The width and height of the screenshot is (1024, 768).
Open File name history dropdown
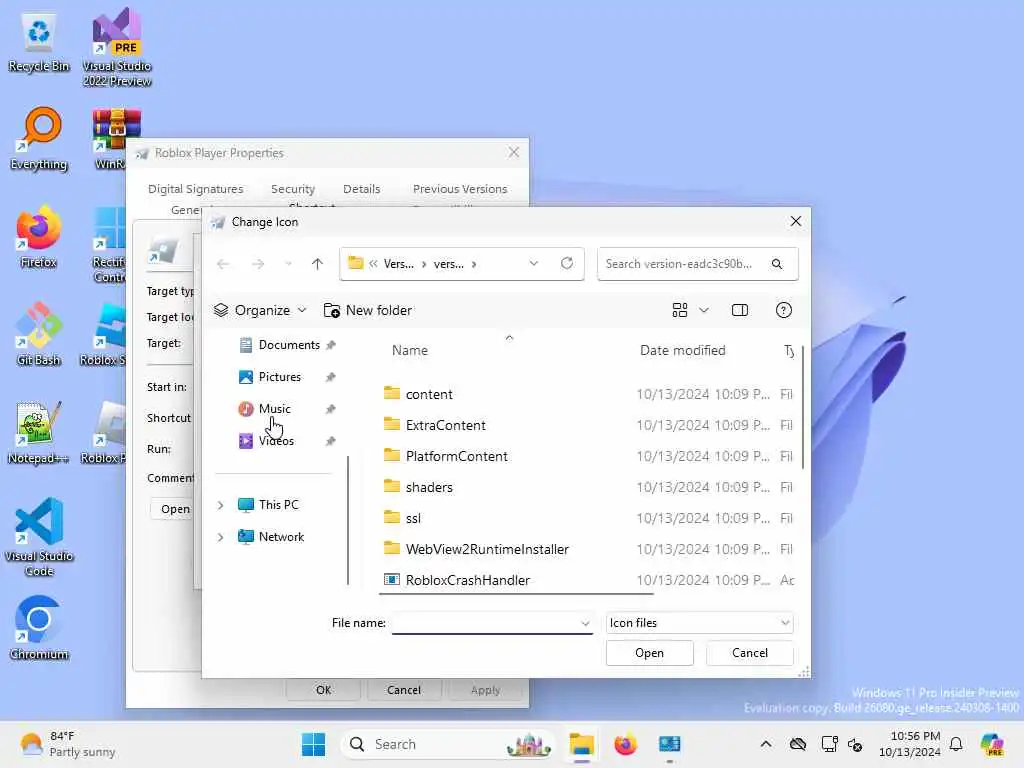point(585,623)
